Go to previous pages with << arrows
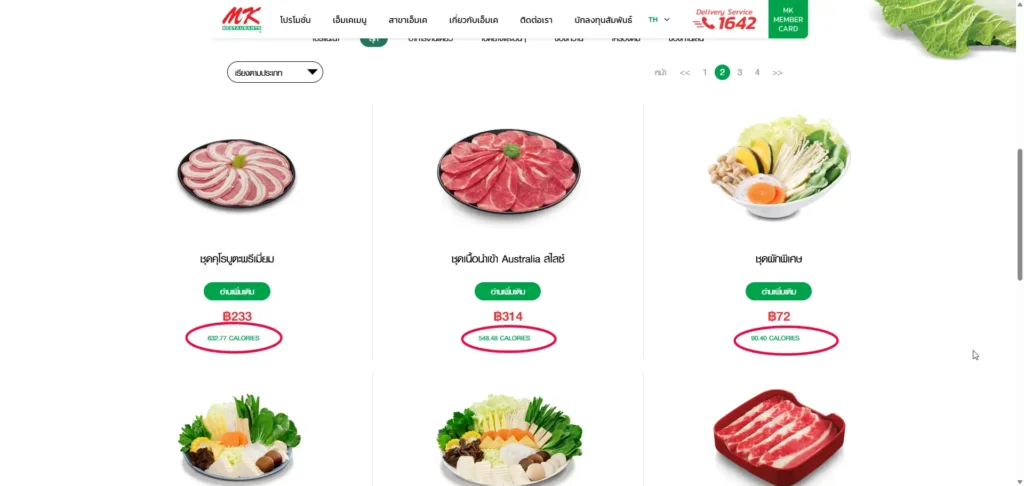The width and height of the screenshot is (1024, 486). point(684,73)
